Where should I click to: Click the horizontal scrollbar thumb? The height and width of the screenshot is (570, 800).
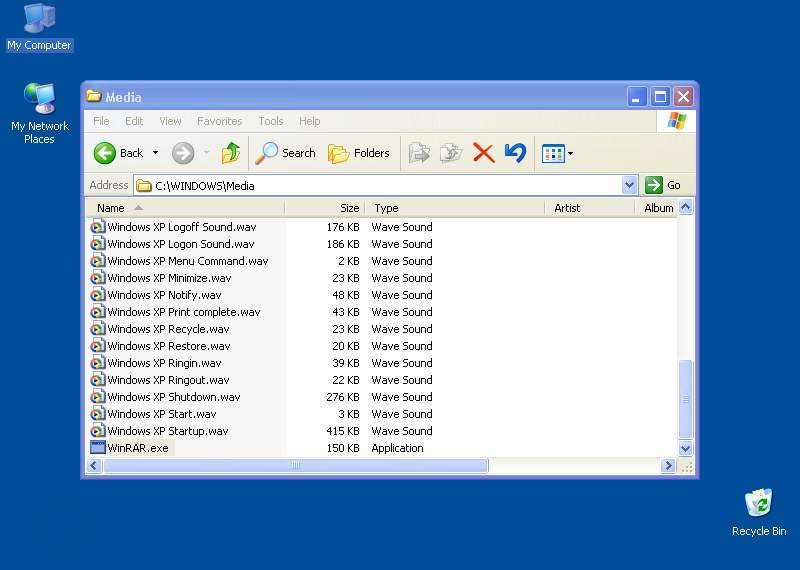(296, 465)
